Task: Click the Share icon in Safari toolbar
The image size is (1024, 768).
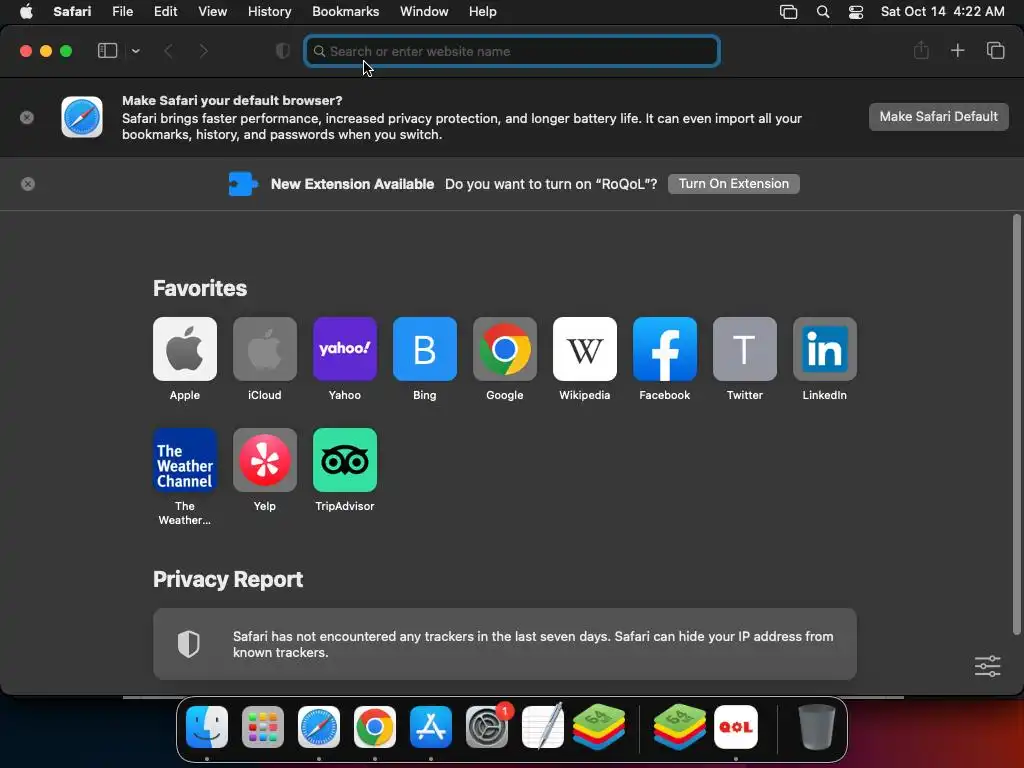Action: (x=921, y=50)
